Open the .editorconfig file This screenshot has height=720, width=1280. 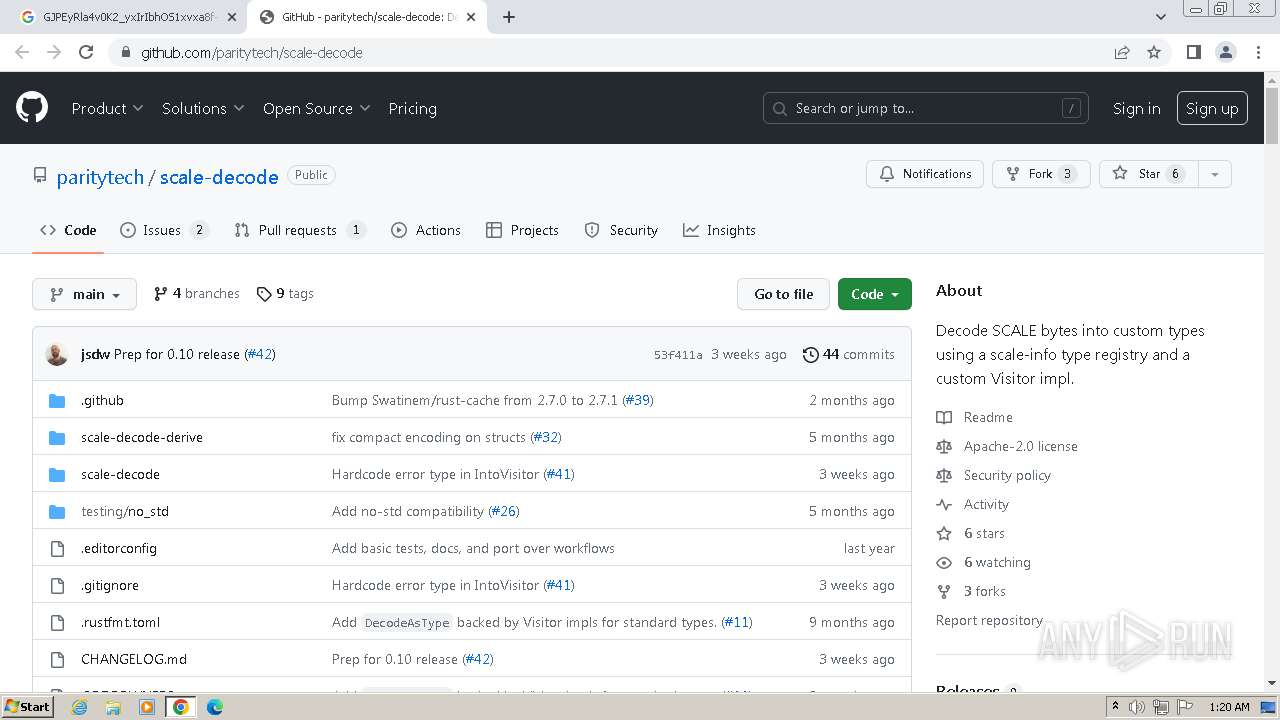pyautogui.click(x=119, y=548)
